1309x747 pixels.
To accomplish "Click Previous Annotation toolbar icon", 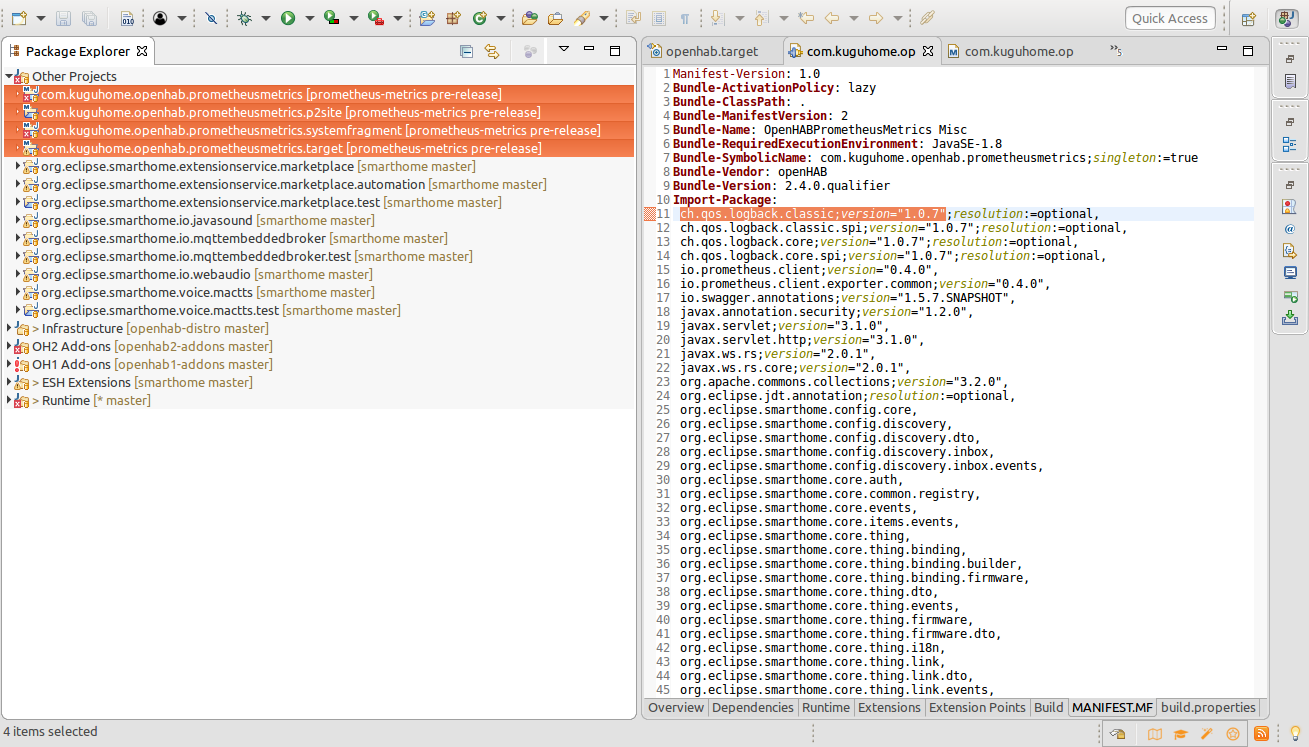I will pos(761,18).
